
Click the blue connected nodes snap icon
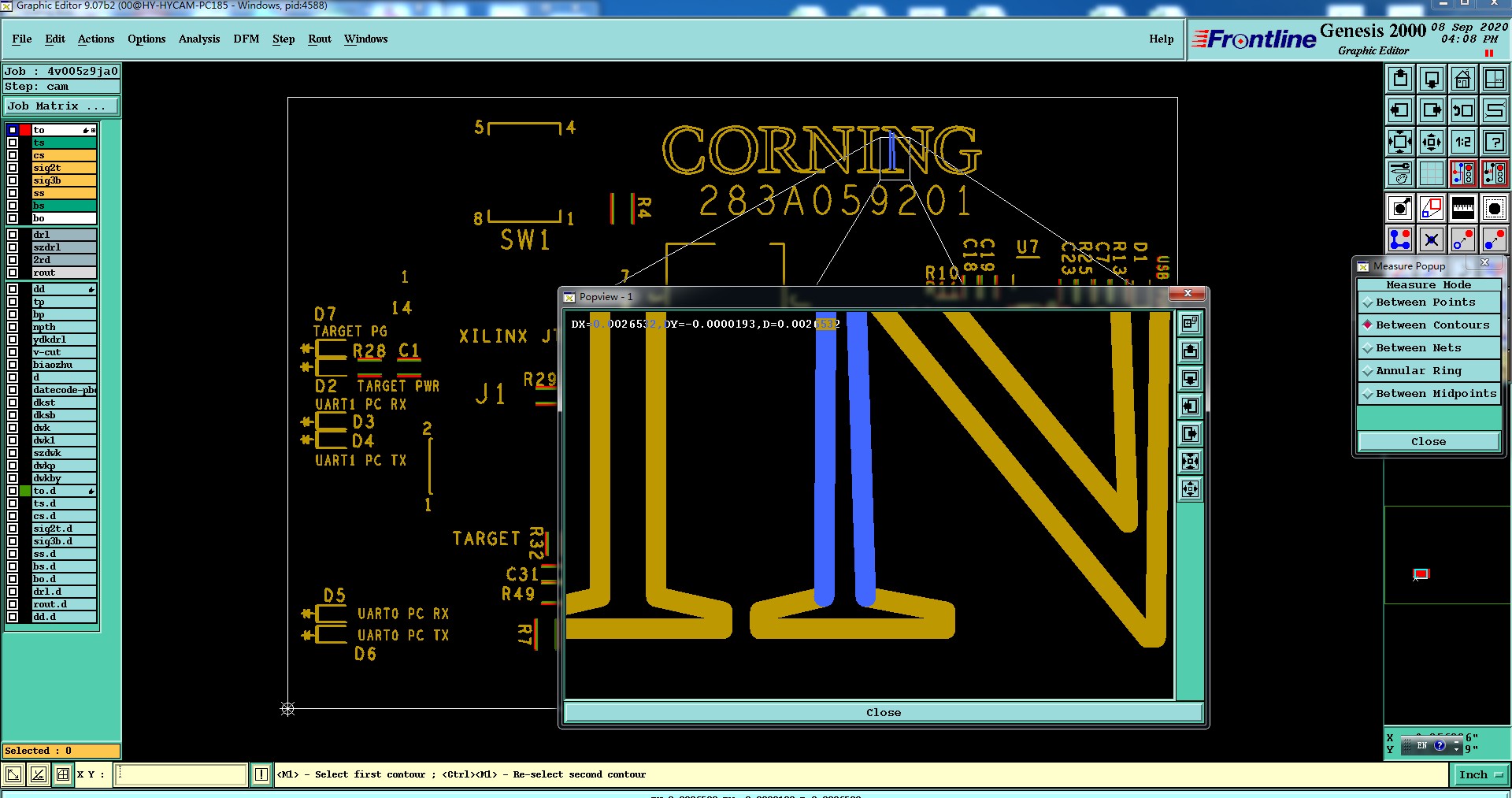(x=1400, y=239)
